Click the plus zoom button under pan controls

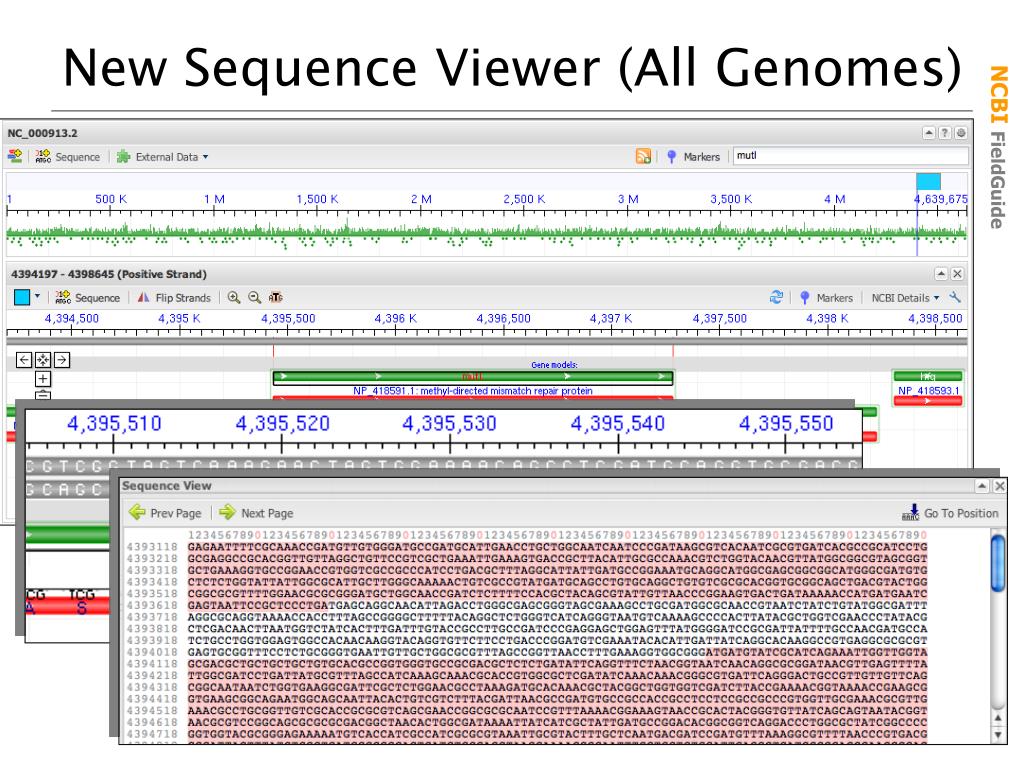click(x=42, y=379)
